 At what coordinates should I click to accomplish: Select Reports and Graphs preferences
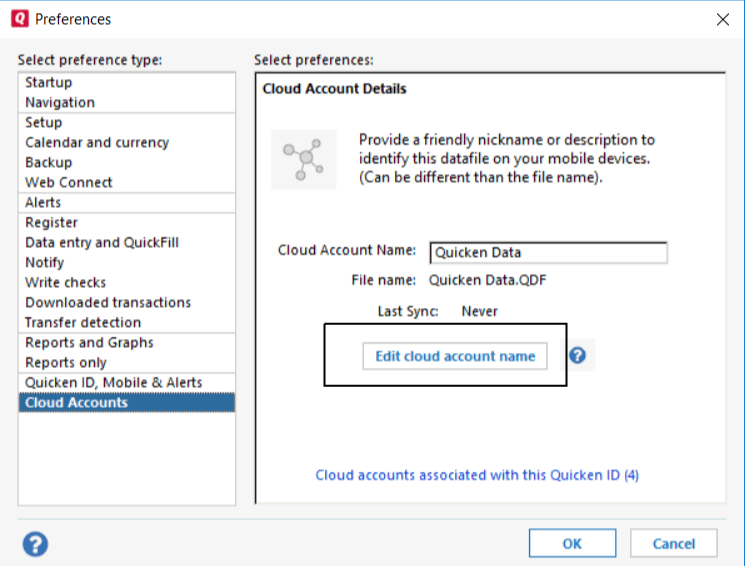pyautogui.click(x=127, y=342)
